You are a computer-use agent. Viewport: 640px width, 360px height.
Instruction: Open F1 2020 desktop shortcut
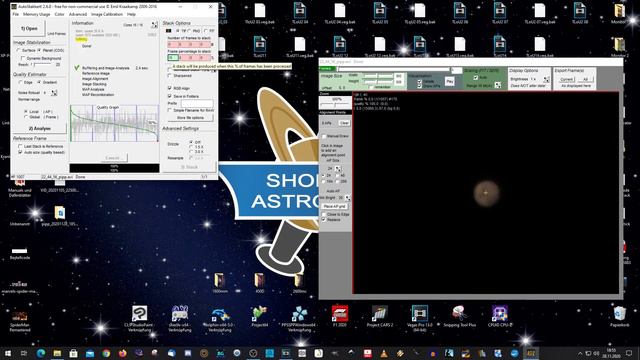point(340,316)
